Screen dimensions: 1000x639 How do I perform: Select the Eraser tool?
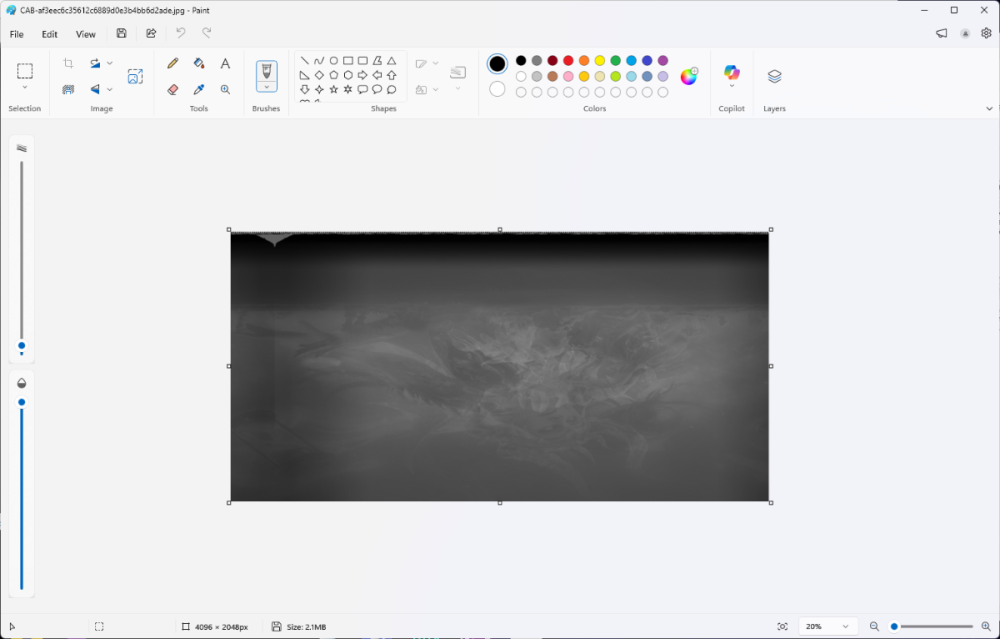pyautogui.click(x=173, y=89)
